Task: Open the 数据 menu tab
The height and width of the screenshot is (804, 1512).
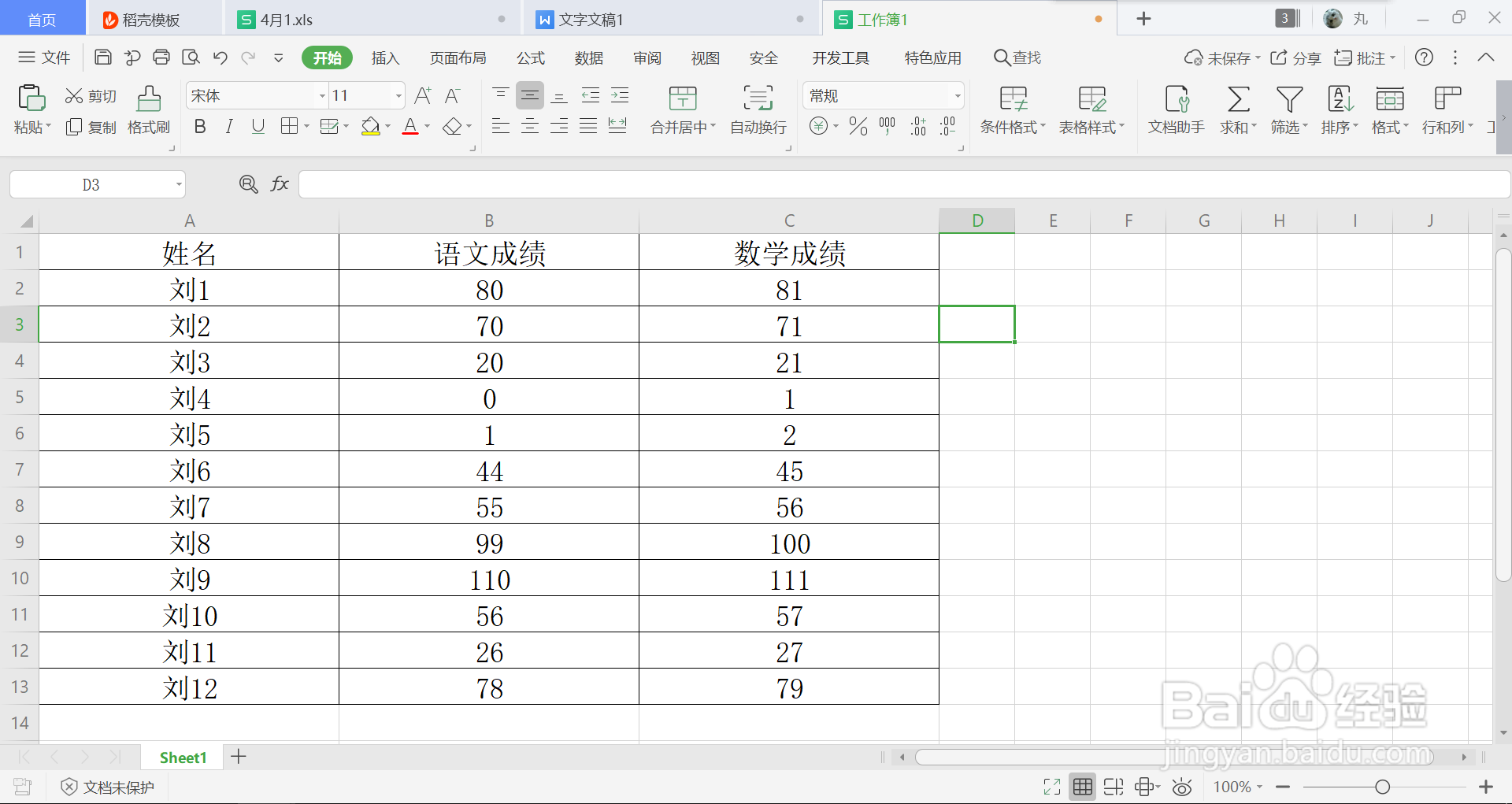Action: (588, 57)
